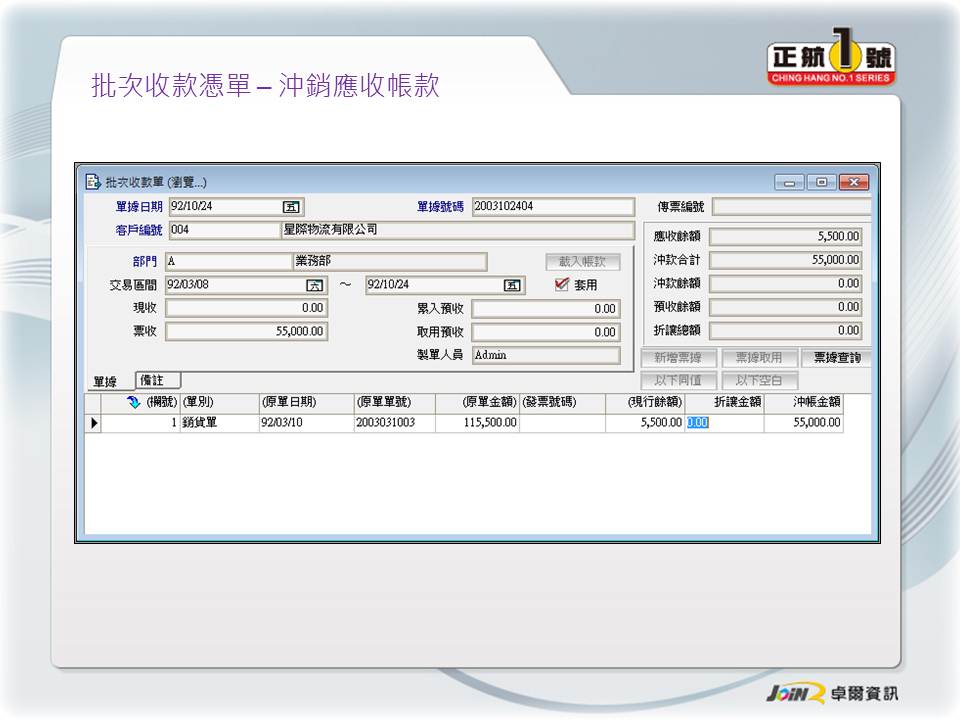Click the 客戶編號 input field
This screenshot has height=720, width=960.
223,230
